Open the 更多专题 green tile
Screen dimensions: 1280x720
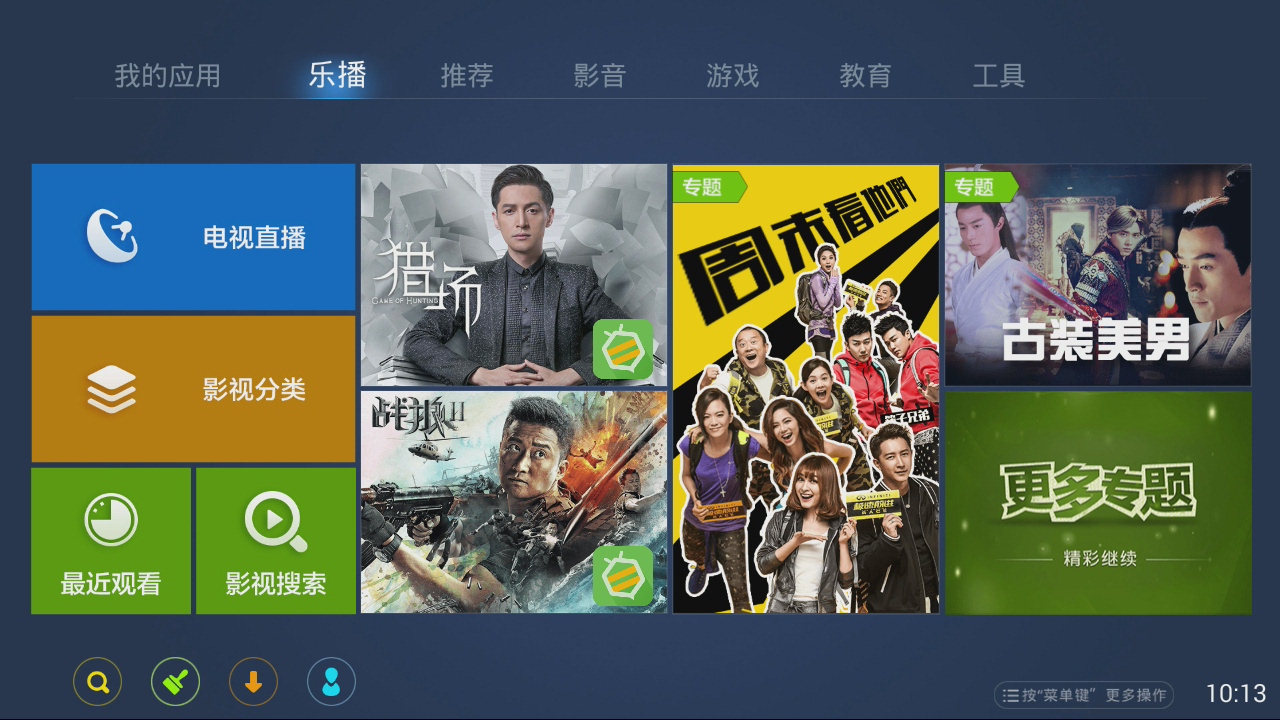pos(1098,503)
